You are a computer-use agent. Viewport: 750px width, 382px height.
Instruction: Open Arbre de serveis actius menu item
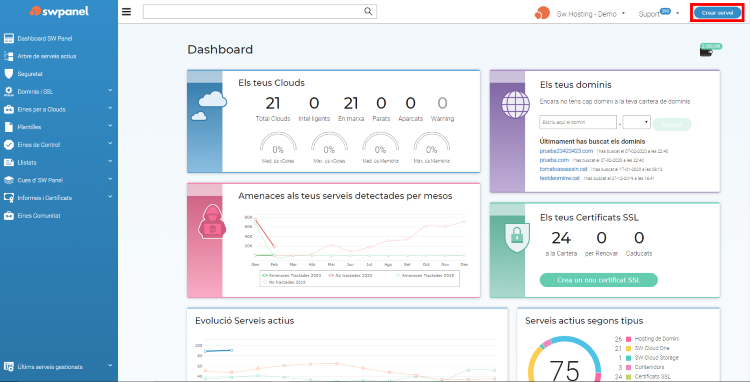coord(47,56)
